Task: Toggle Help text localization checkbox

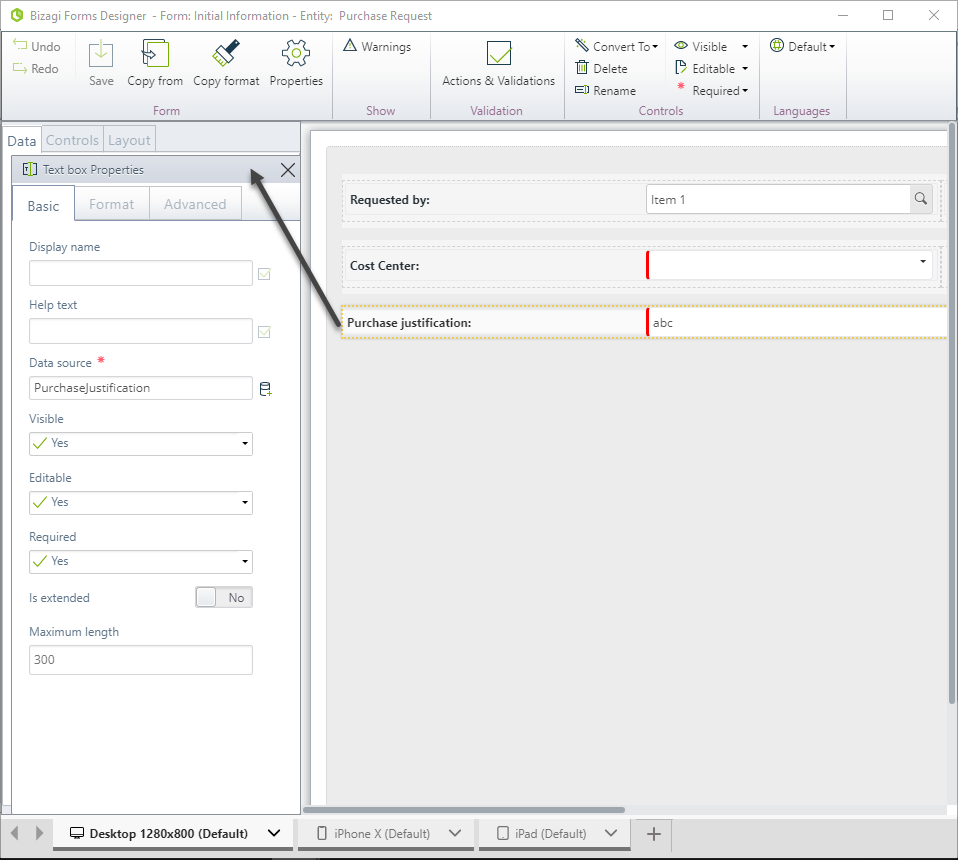Action: tap(264, 332)
